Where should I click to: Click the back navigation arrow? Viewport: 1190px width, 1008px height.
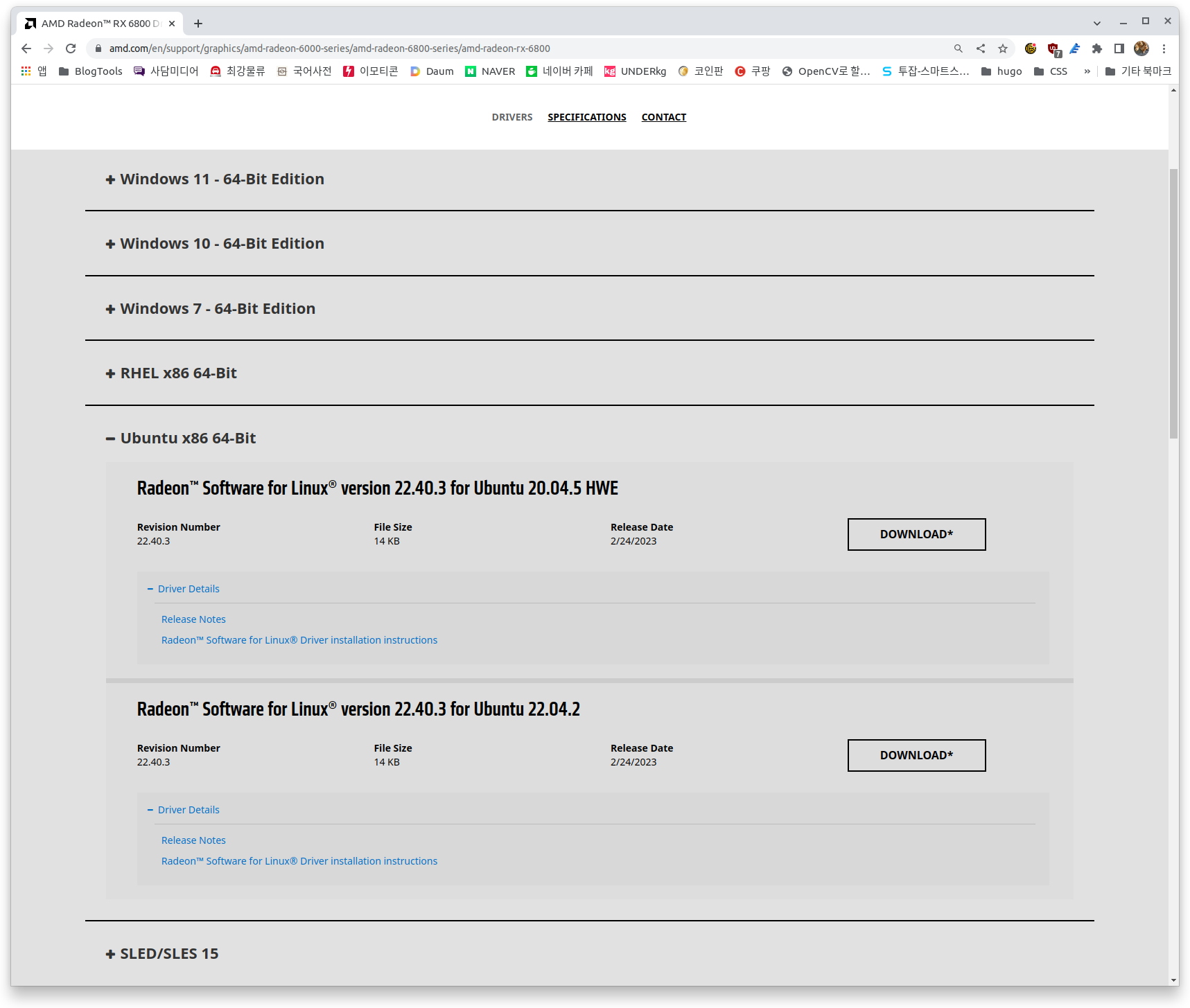coord(26,48)
